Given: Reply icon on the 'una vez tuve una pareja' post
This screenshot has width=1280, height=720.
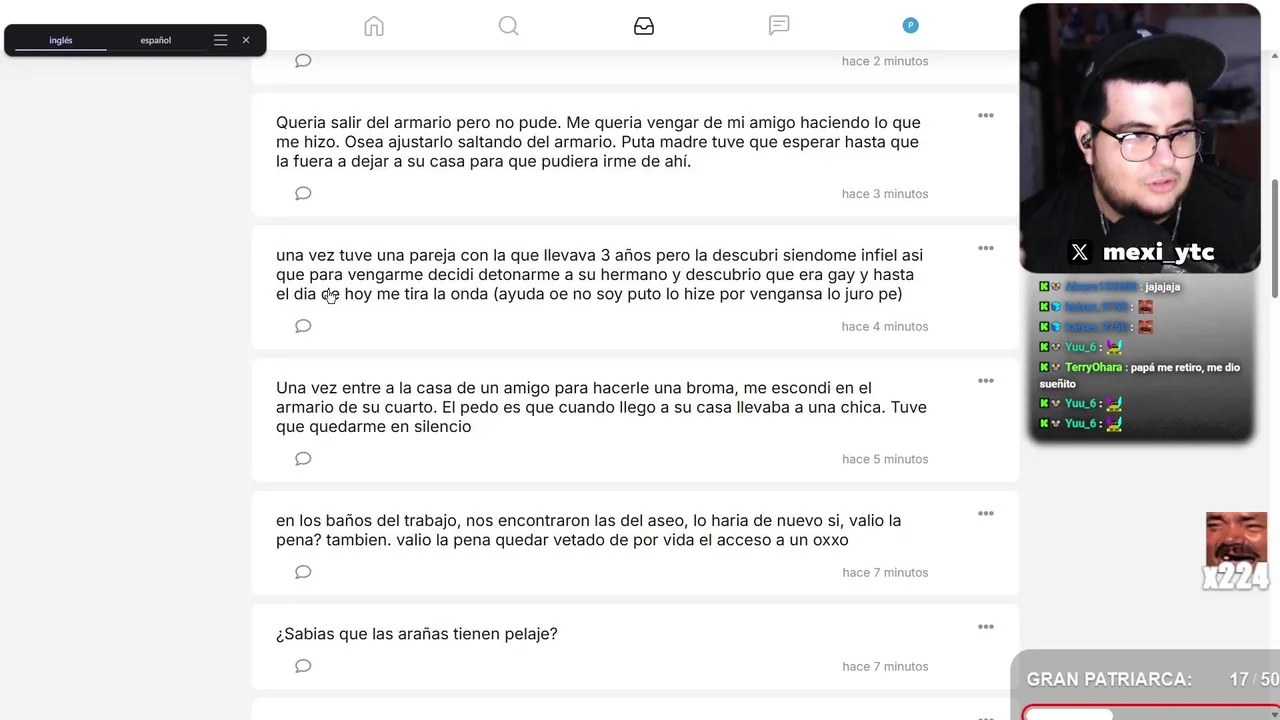Looking at the screenshot, I should pos(303,326).
